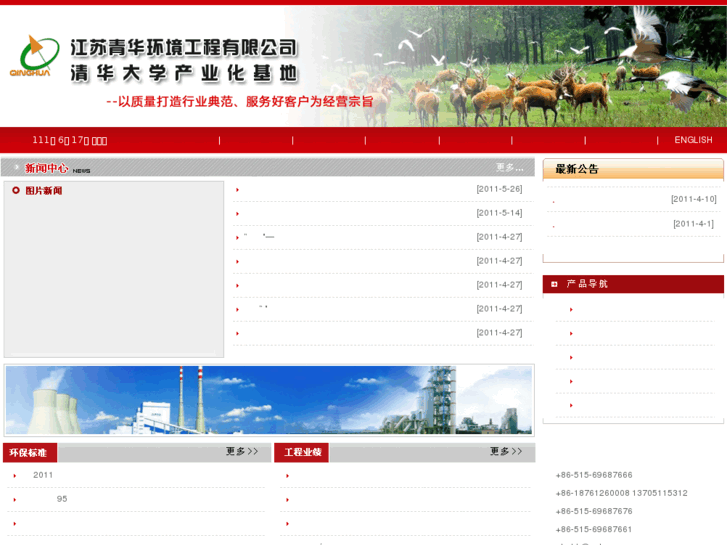The width and height of the screenshot is (727, 545).
Task: Select the 图片新闻 heading
Action: tap(44, 191)
